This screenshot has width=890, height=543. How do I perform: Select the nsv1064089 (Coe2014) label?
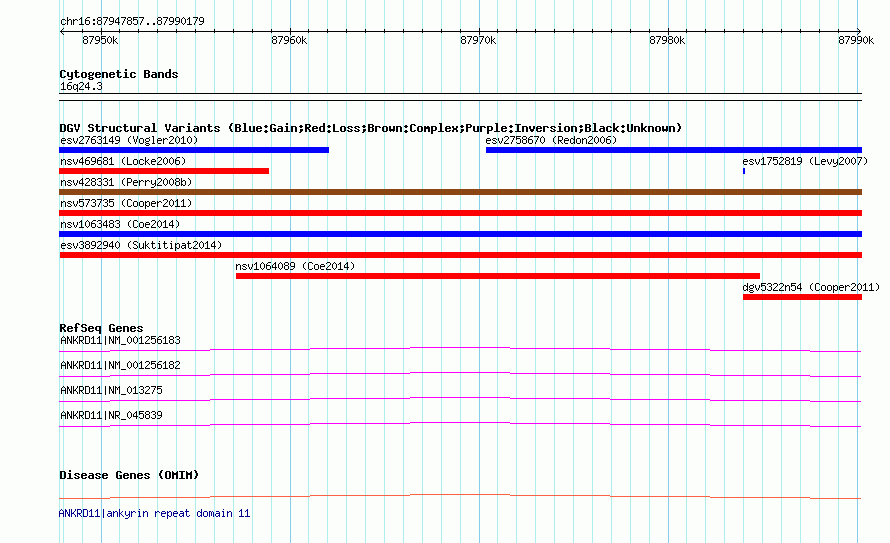(295, 266)
